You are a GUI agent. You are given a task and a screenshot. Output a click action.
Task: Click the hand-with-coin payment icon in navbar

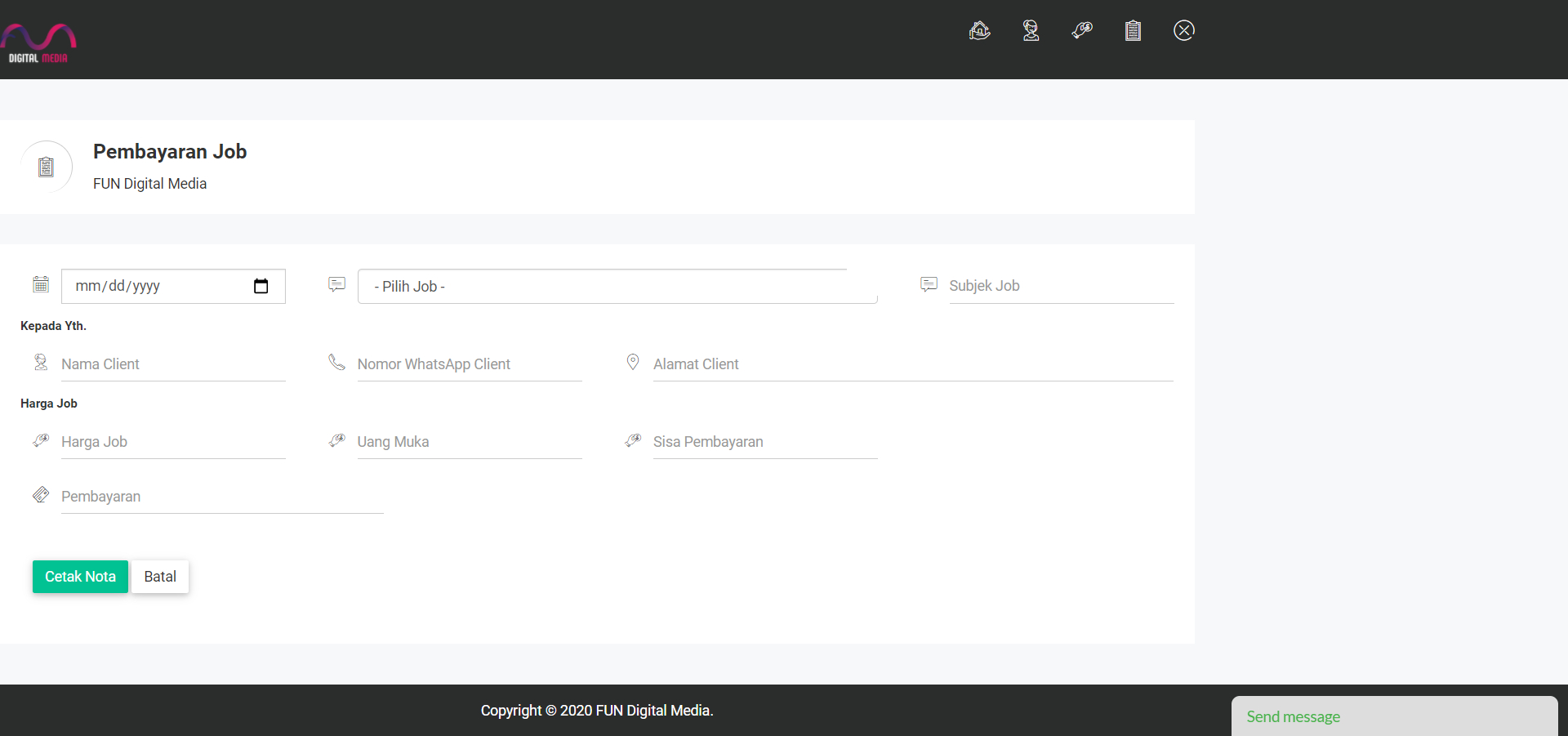click(x=1082, y=31)
